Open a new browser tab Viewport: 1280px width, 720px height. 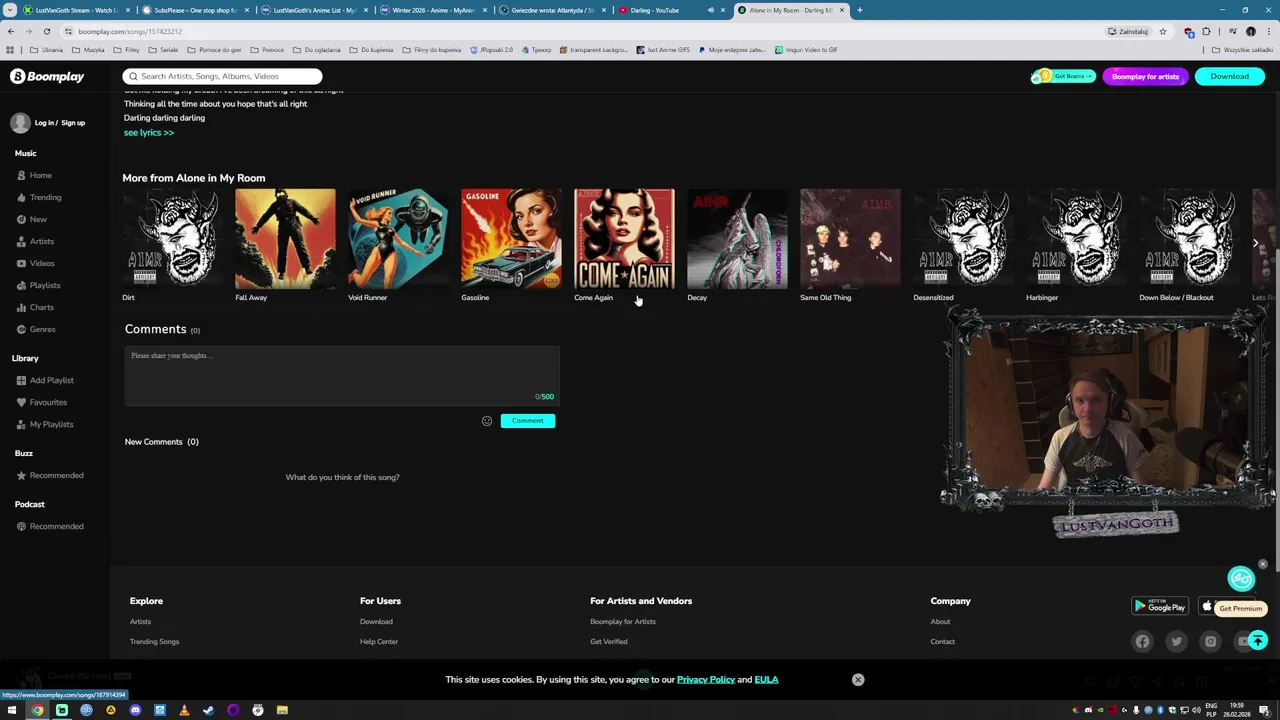(x=859, y=10)
